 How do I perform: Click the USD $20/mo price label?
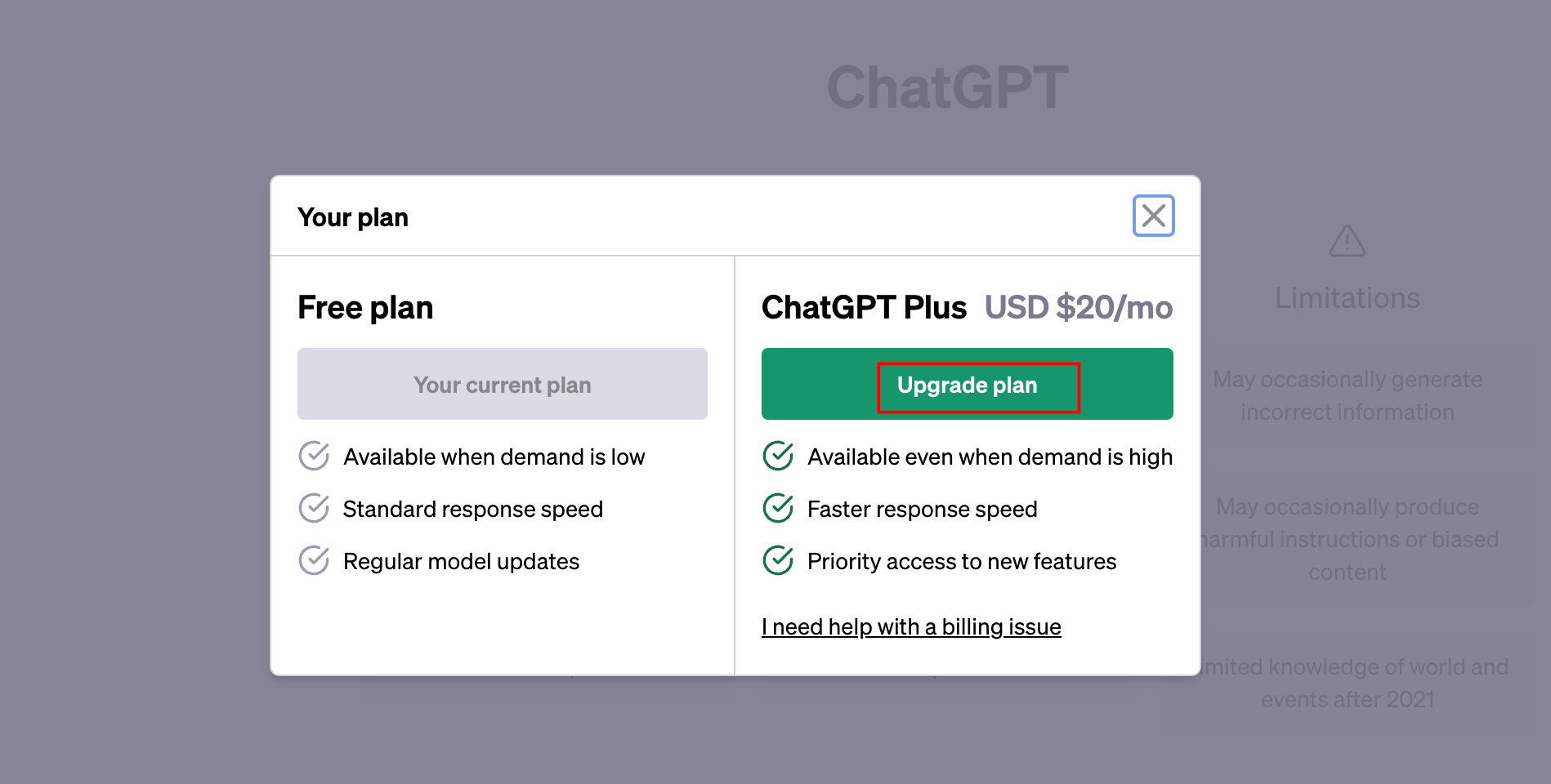pyautogui.click(x=1078, y=308)
